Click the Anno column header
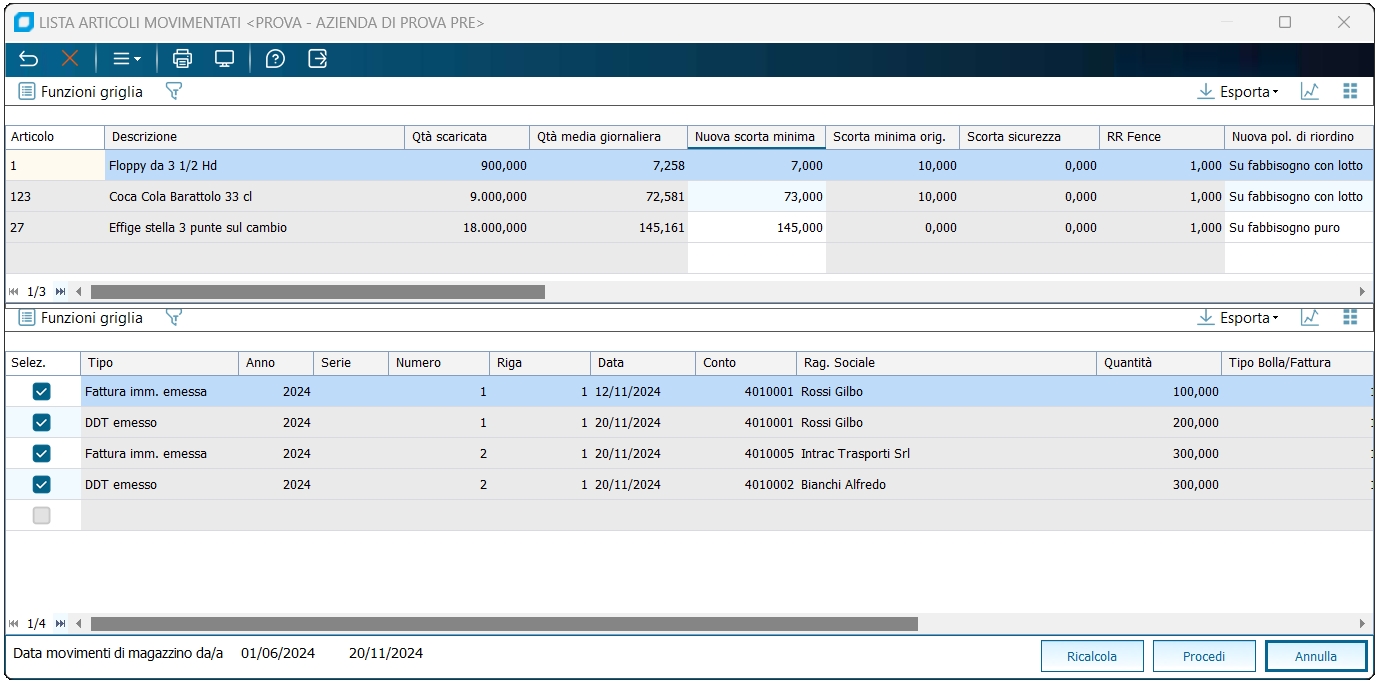Viewport: 1377px width, 682px height. pyautogui.click(x=276, y=363)
